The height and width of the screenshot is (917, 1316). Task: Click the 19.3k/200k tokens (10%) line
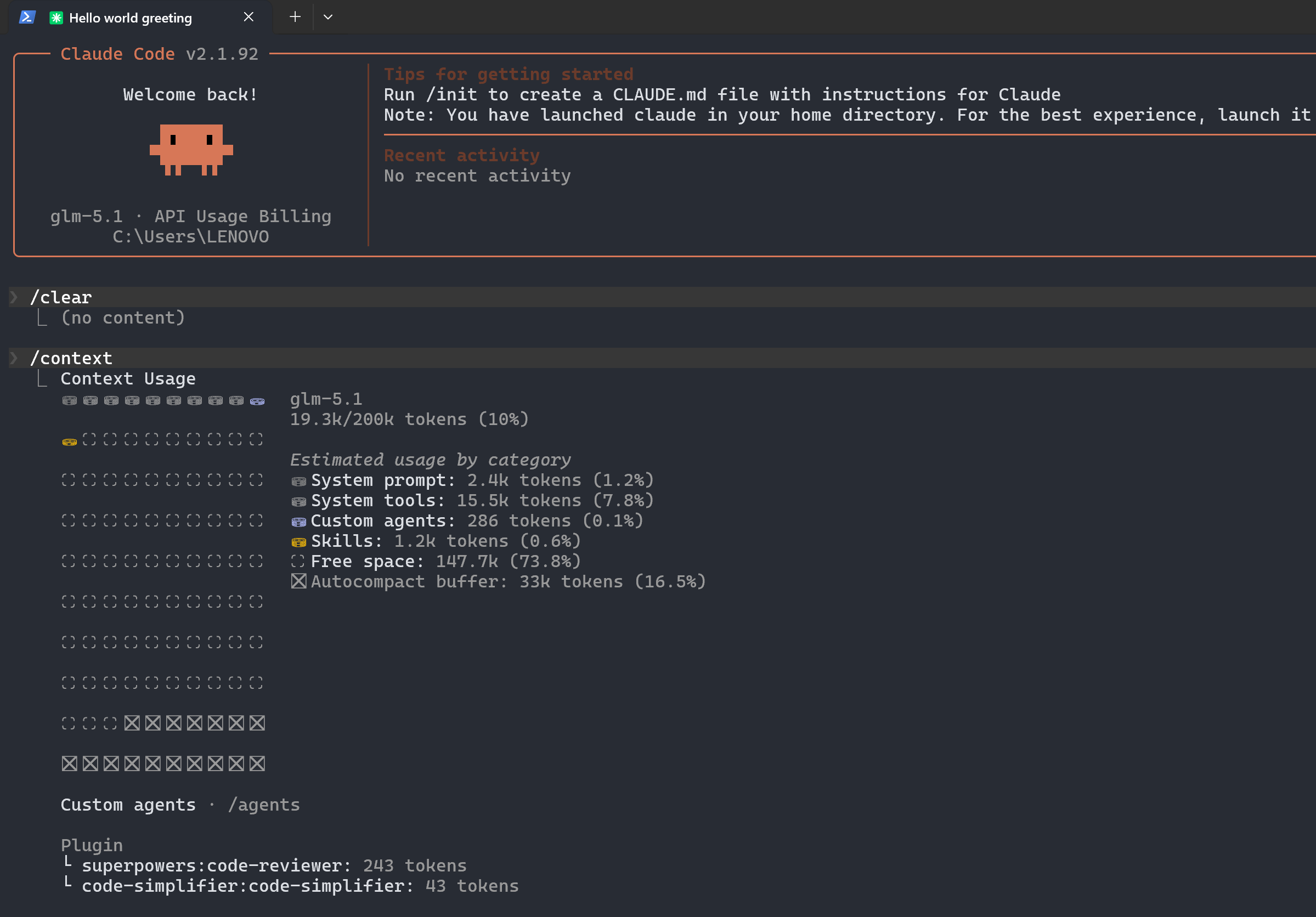pyautogui.click(x=409, y=419)
